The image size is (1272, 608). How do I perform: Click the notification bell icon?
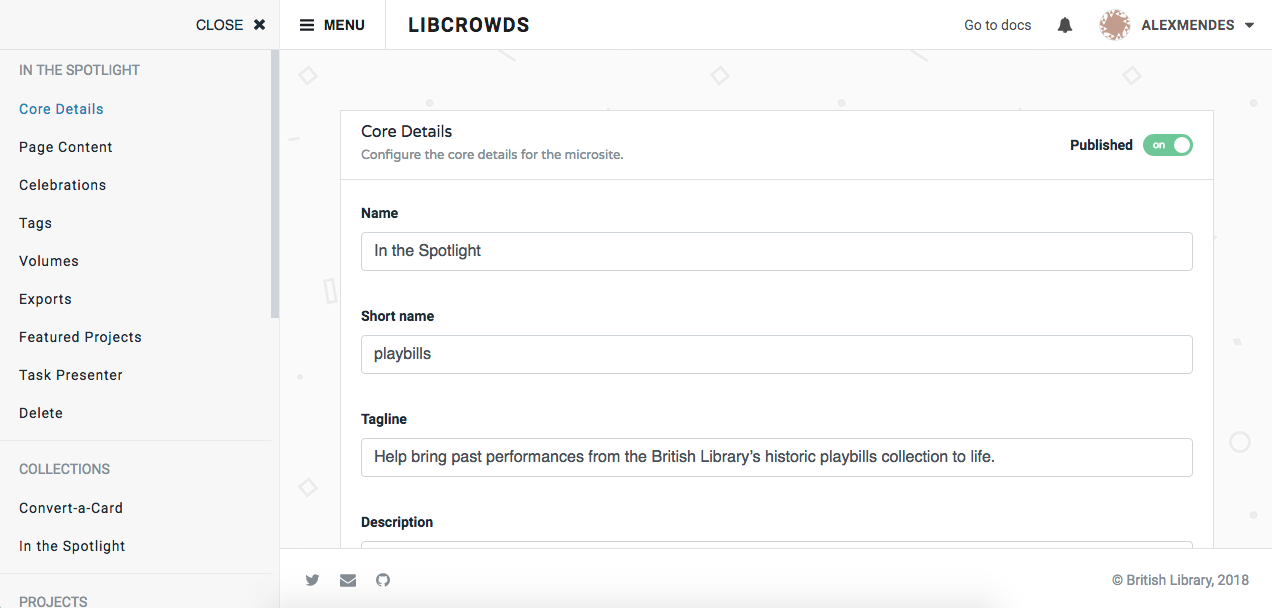[1064, 24]
